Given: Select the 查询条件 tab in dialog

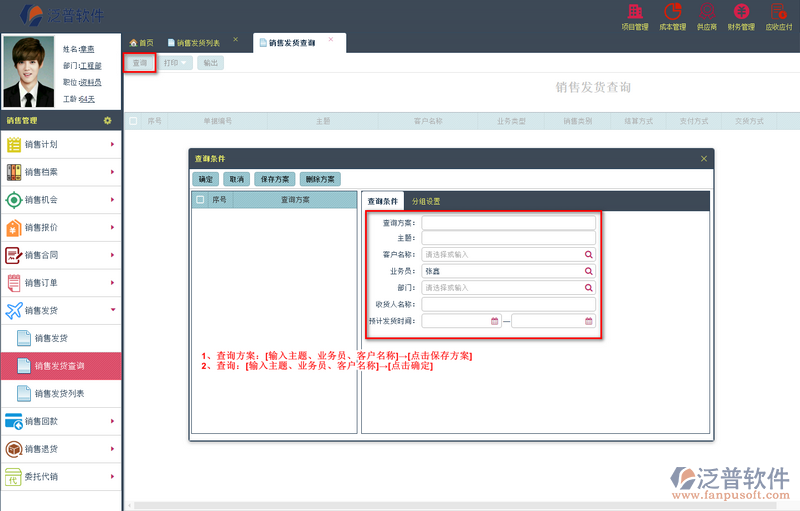Looking at the screenshot, I should [383, 201].
